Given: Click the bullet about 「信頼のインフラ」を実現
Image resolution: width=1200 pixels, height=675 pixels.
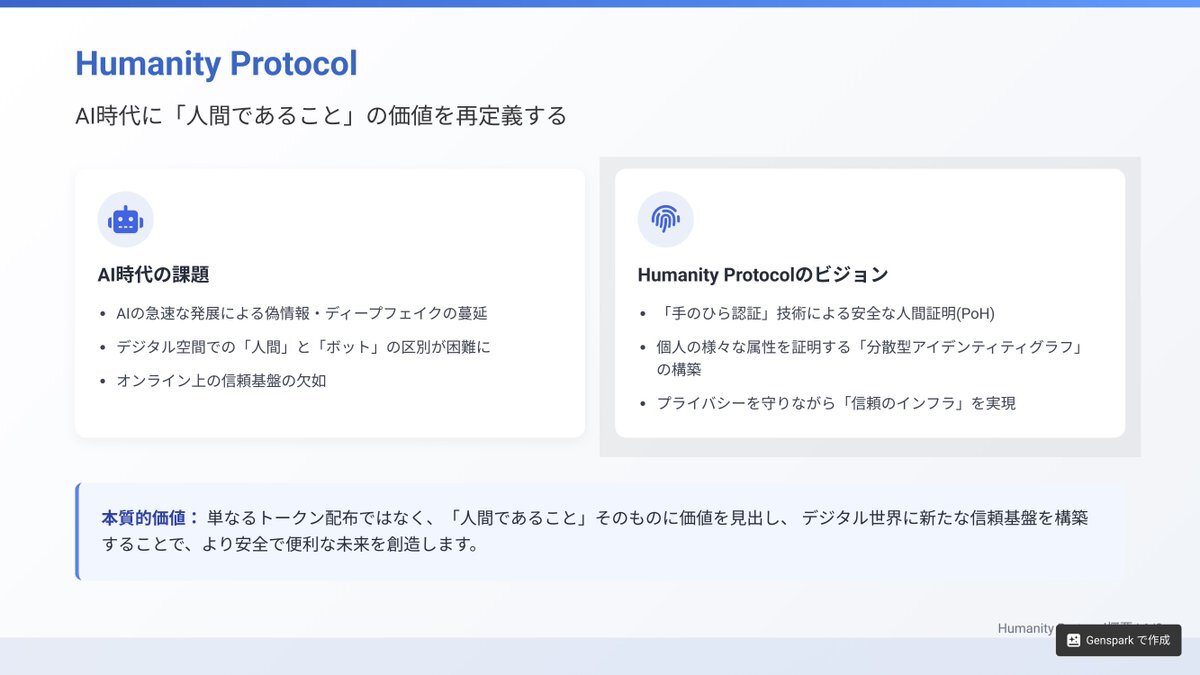Looking at the screenshot, I should click(x=836, y=403).
